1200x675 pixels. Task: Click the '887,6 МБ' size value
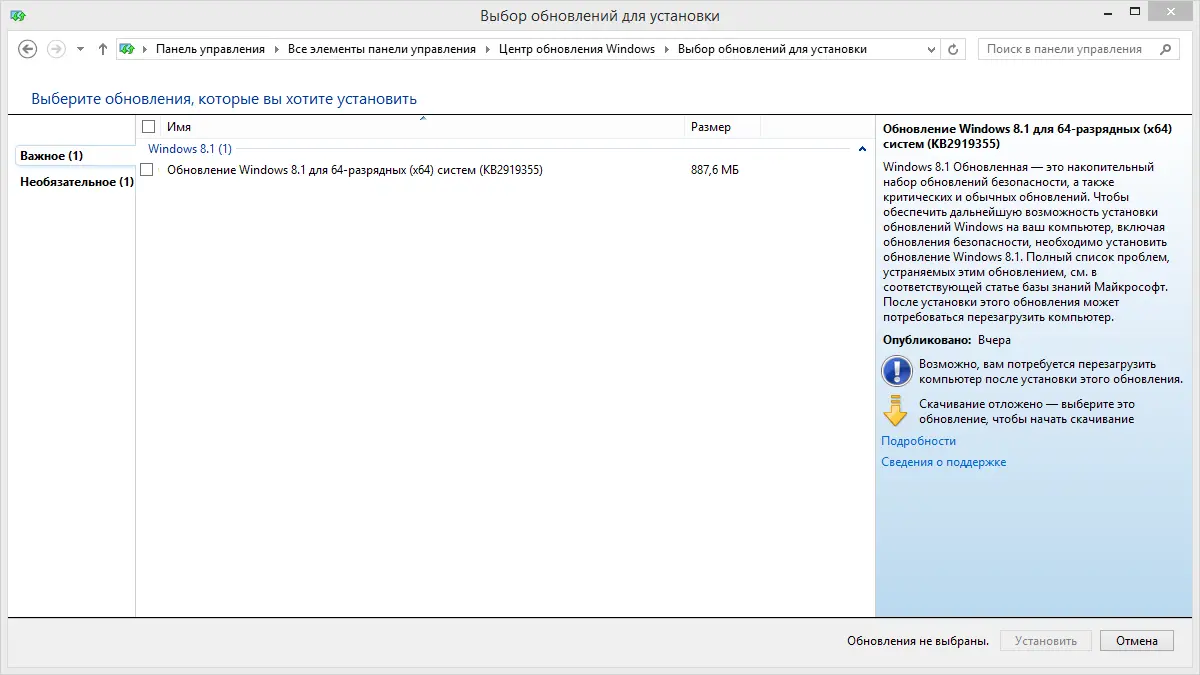pos(715,170)
